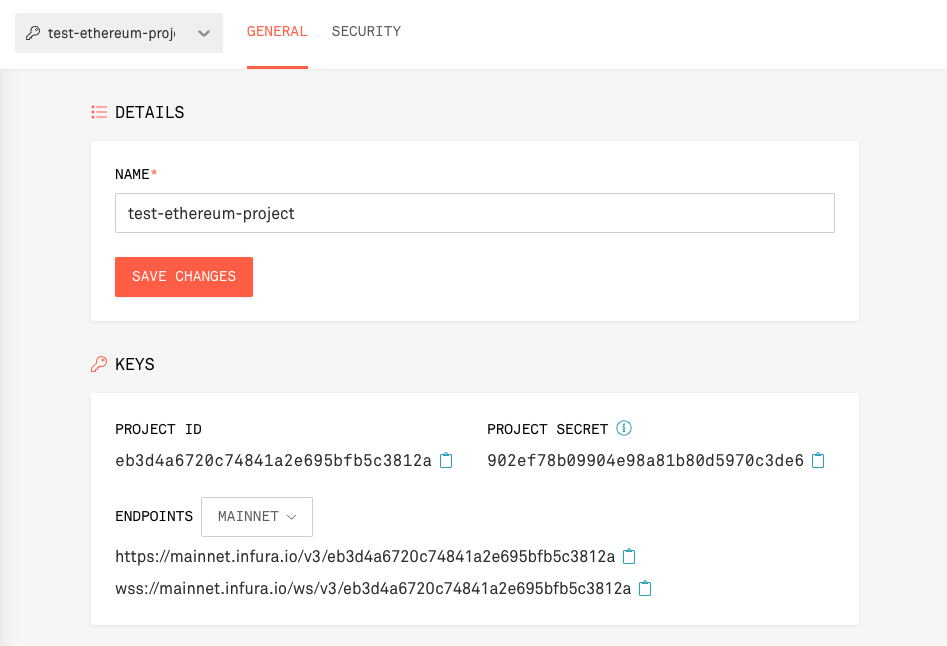Select the General tab
Viewport: 947px width, 646px height.
pos(277,31)
